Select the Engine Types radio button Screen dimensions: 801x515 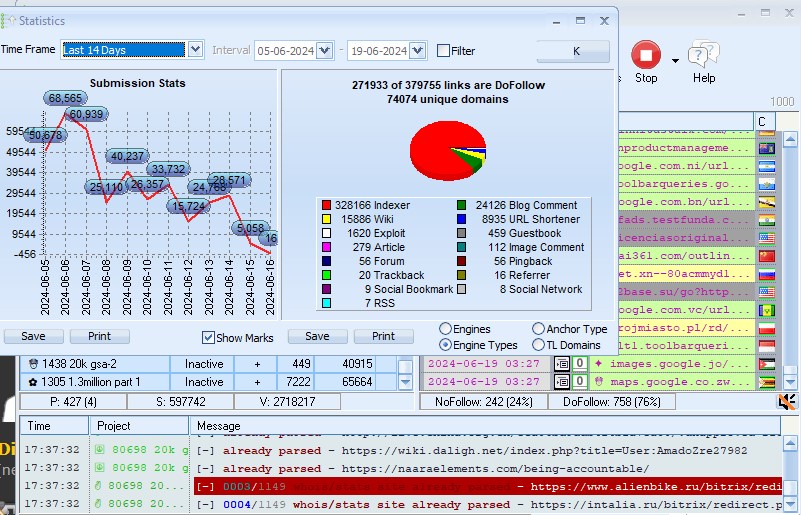[x=445, y=345]
